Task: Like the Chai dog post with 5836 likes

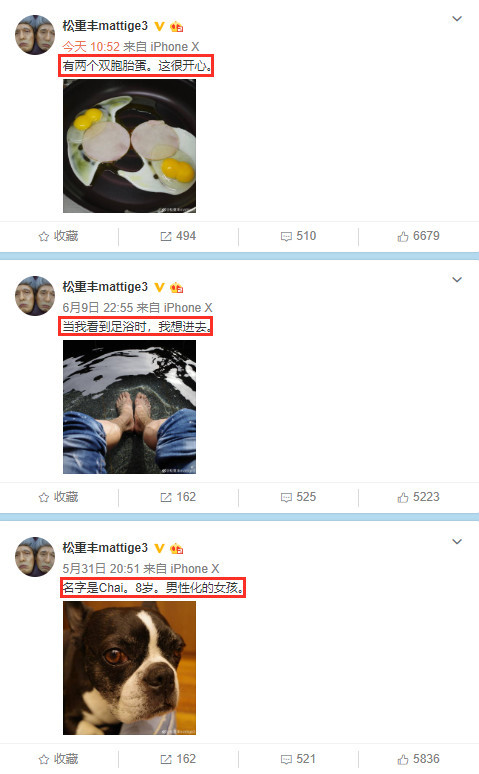Action: tap(418, 759)
